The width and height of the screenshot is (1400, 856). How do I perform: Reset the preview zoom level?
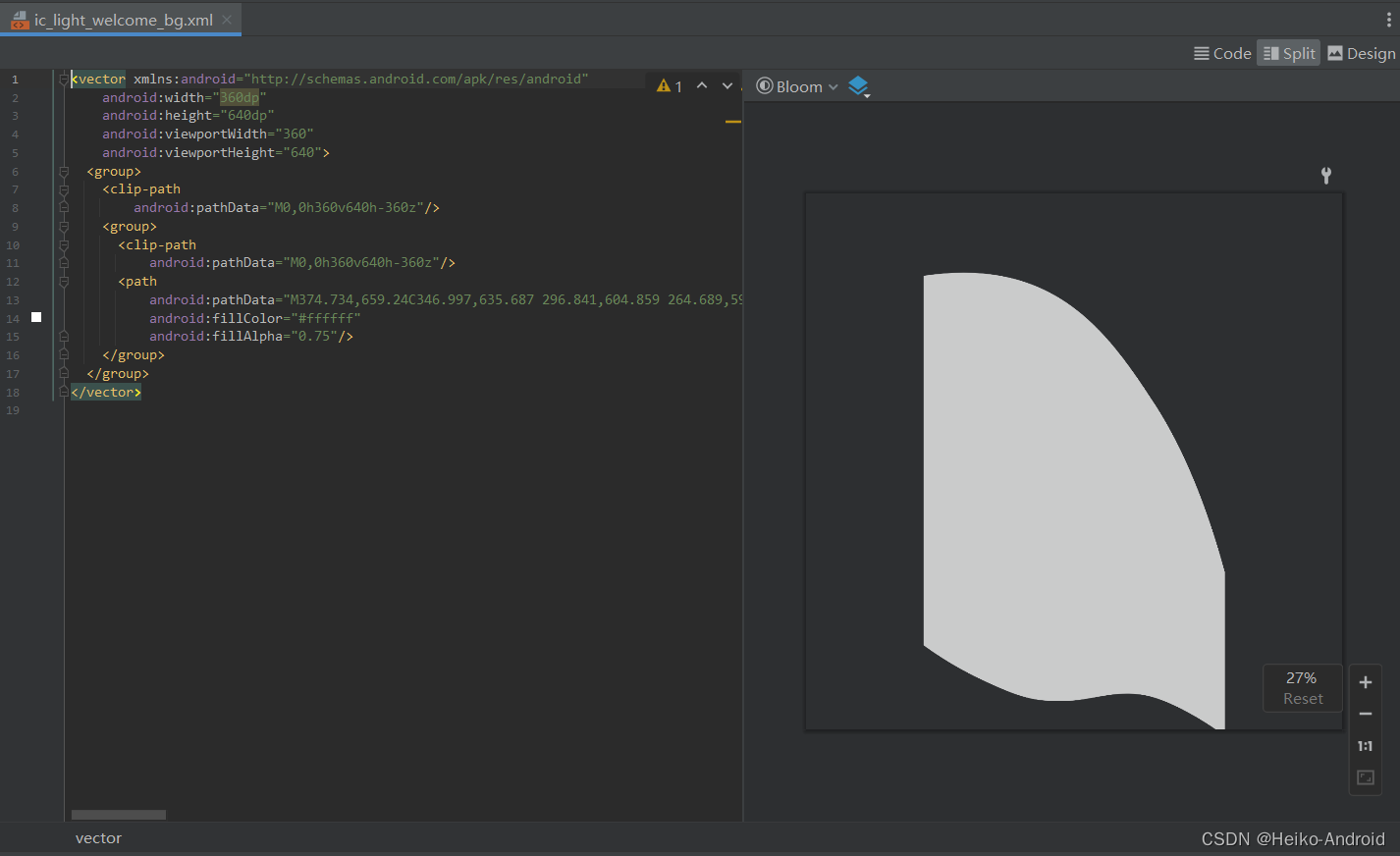1302,699
